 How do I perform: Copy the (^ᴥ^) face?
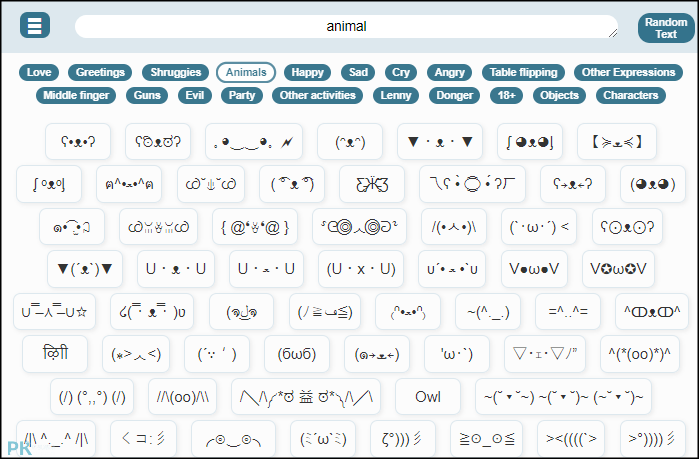(x=350, y=142)
